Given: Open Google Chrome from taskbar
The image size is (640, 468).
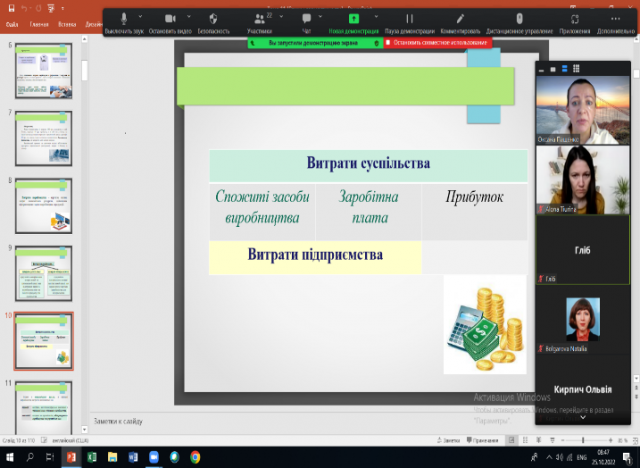Looking at the screenshot, I should [x=195, y=457].
